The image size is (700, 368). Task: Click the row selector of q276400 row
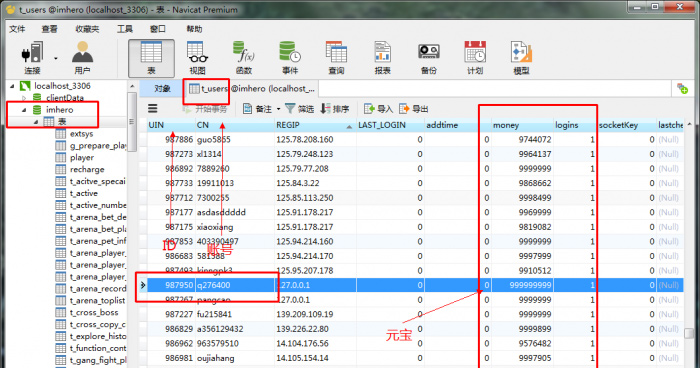[x=143, y=285]
